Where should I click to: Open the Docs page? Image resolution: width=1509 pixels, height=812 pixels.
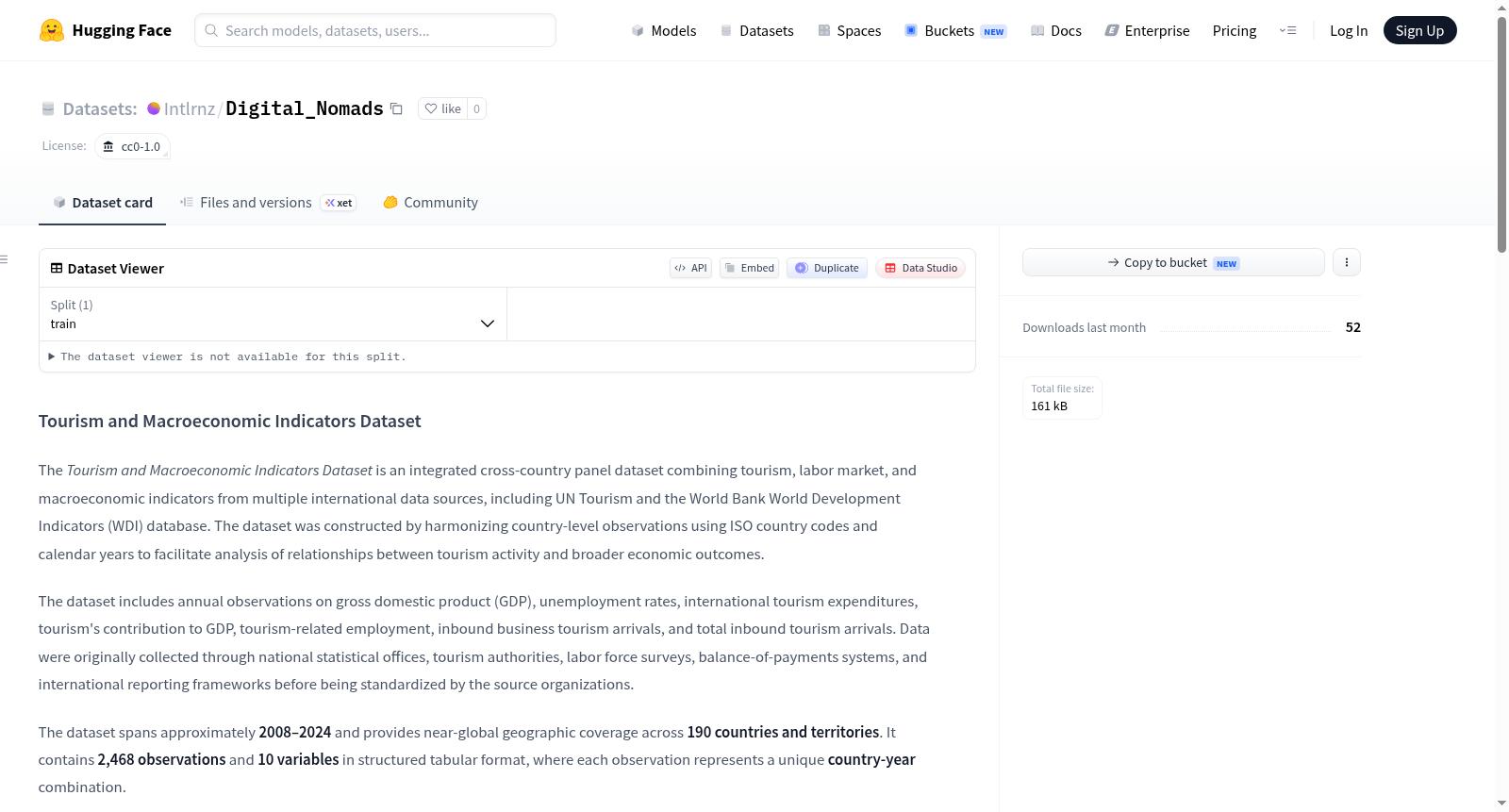click(1056, 30)
